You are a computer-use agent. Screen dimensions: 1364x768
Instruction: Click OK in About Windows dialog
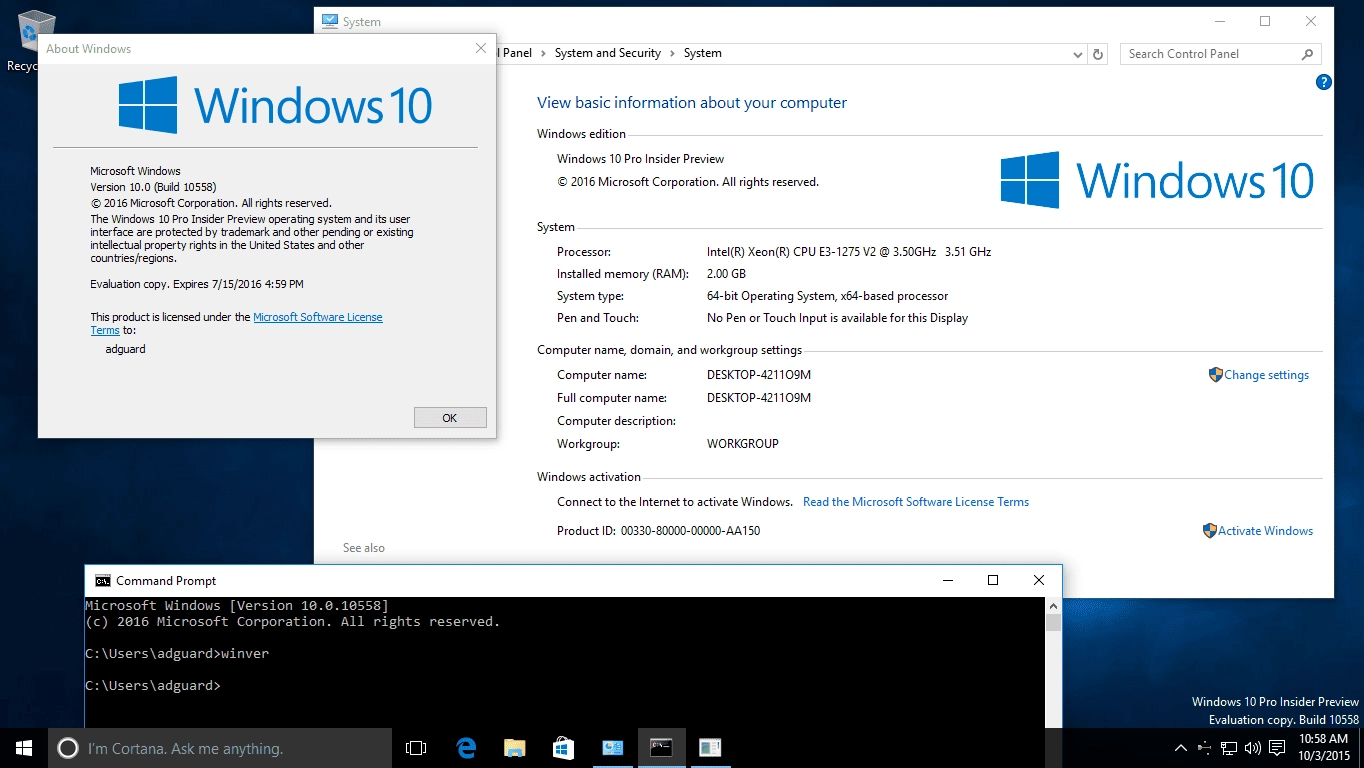point(450,418)
